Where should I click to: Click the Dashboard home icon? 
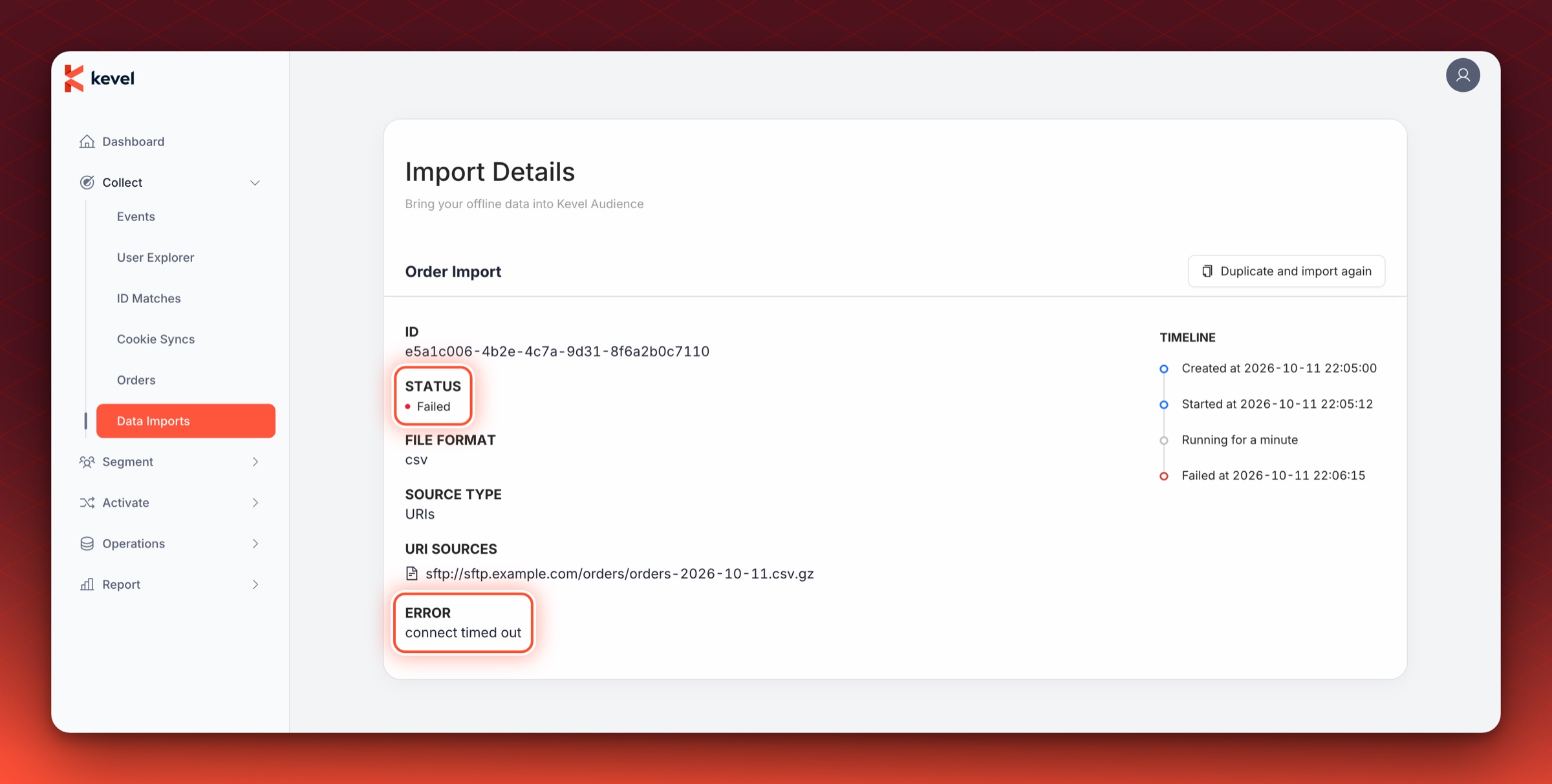coord(87,142)
